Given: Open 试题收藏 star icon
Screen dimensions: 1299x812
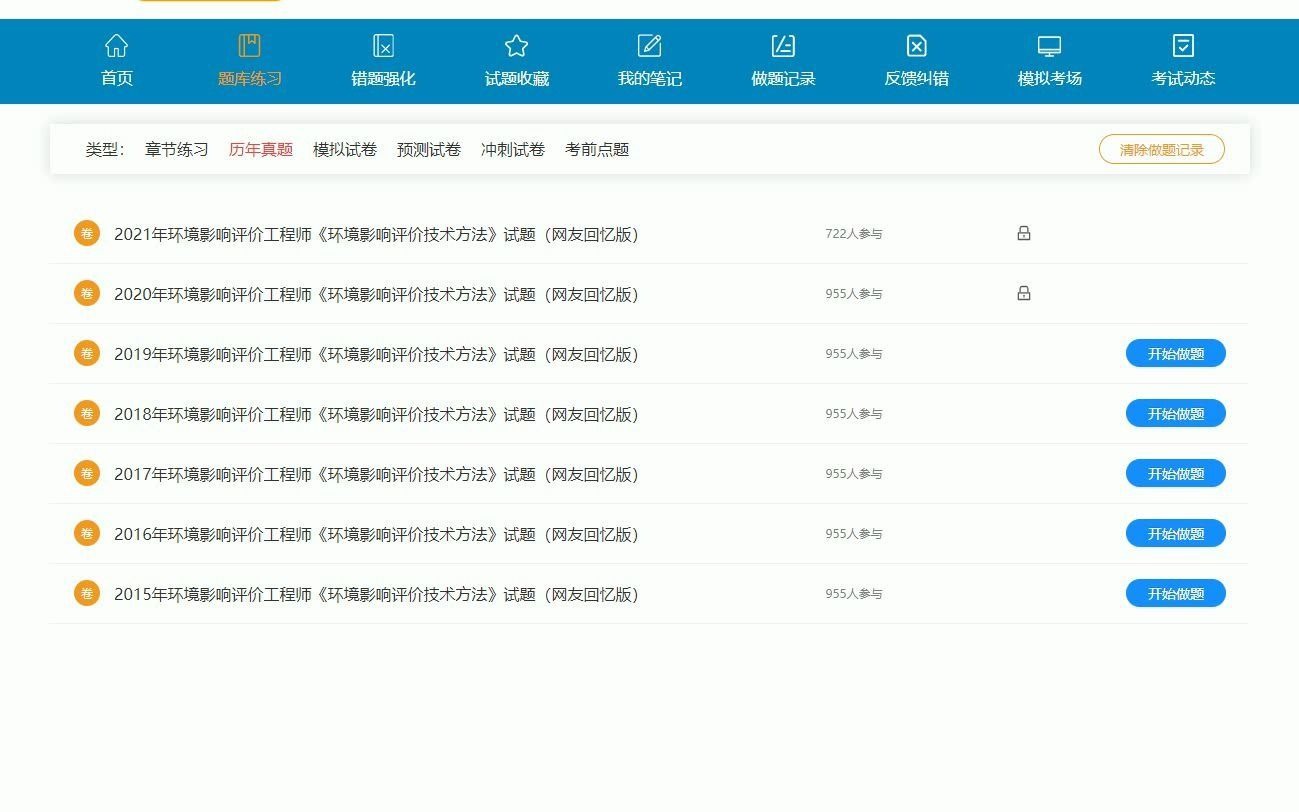Looking at the screenshot, I should tap(516, 46).
